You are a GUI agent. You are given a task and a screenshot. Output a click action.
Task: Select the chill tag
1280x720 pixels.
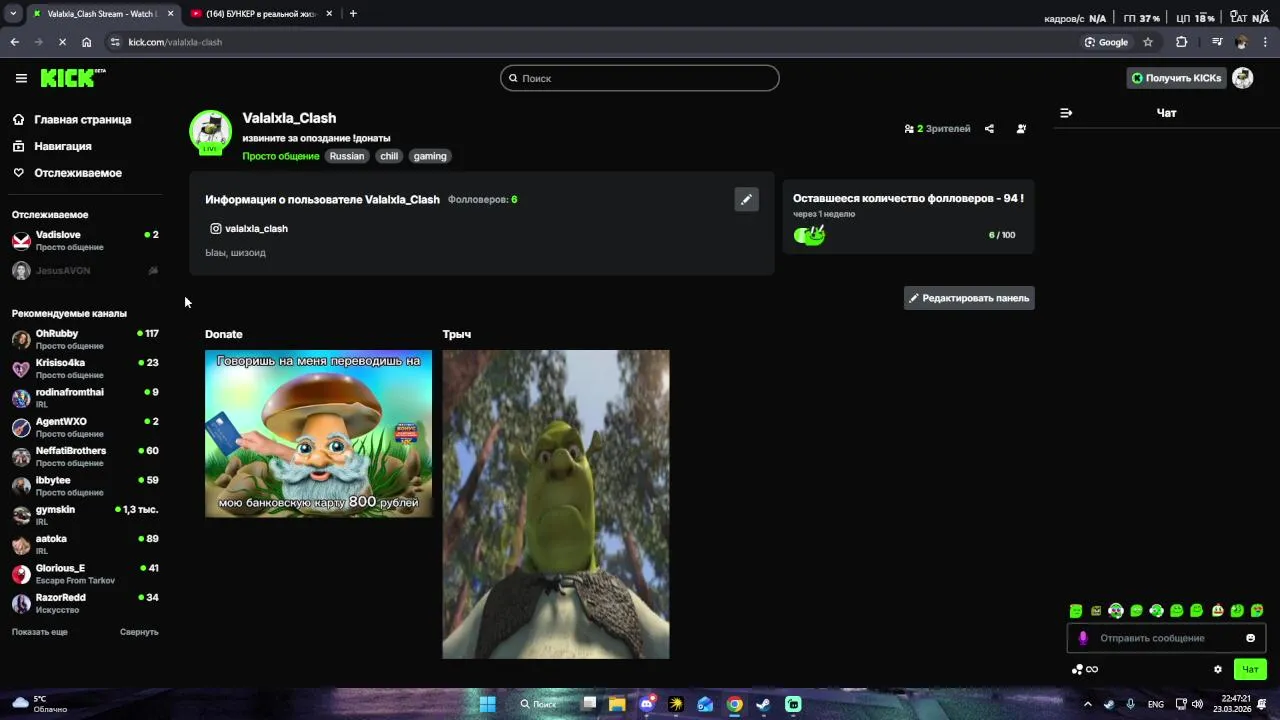(389, 156)
